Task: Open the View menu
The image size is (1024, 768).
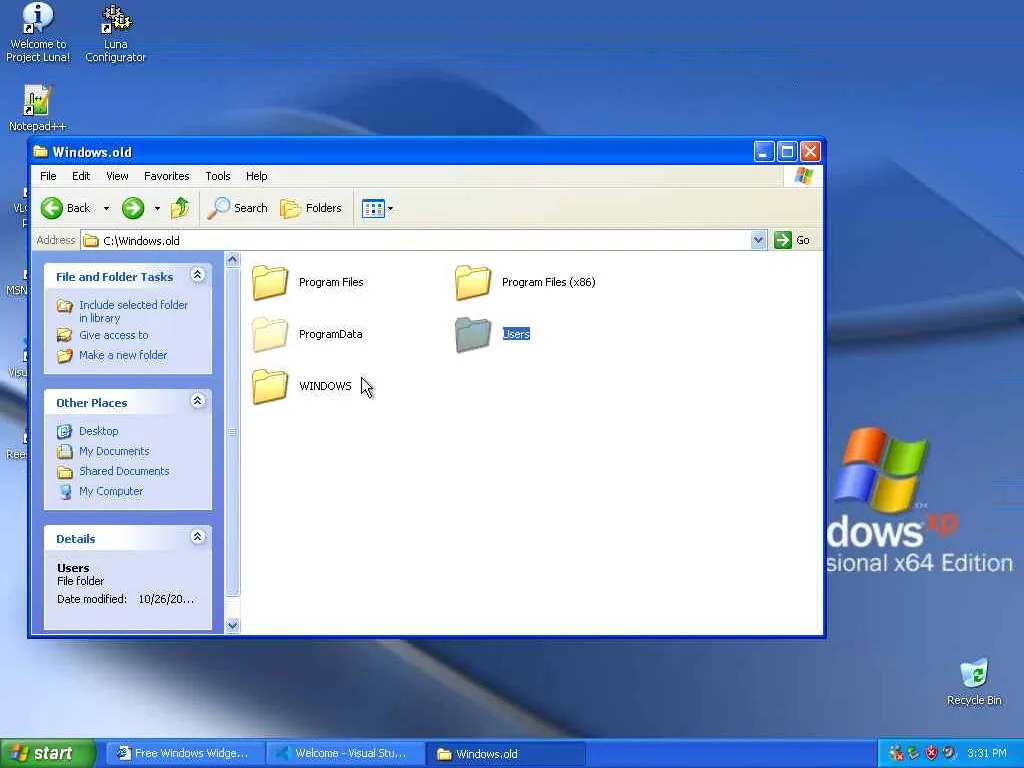Action: click(x=118, y=176)
